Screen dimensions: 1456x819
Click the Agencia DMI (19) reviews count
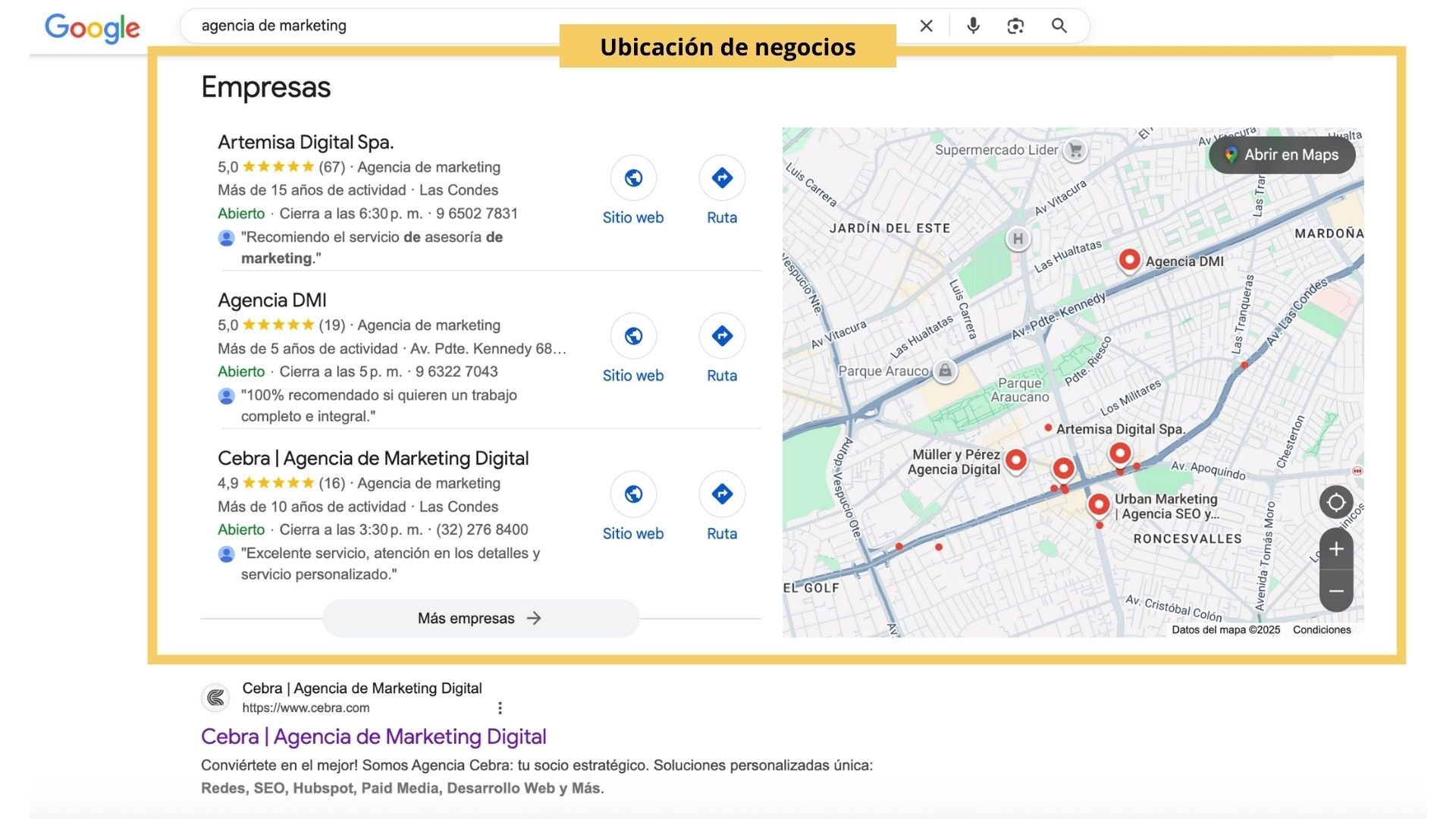(331, 325)
